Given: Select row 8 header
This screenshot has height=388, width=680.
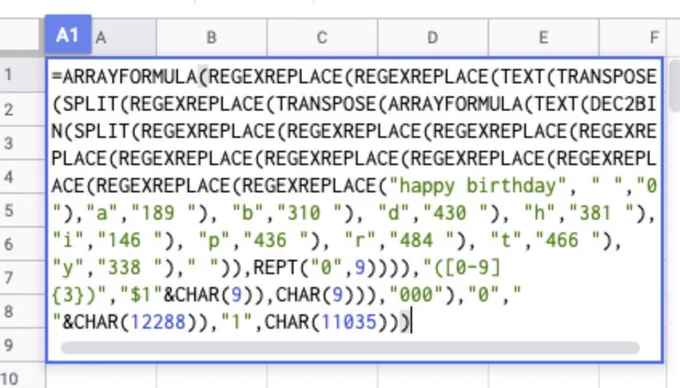Looking at the screenshot, I should pos(22,312).
